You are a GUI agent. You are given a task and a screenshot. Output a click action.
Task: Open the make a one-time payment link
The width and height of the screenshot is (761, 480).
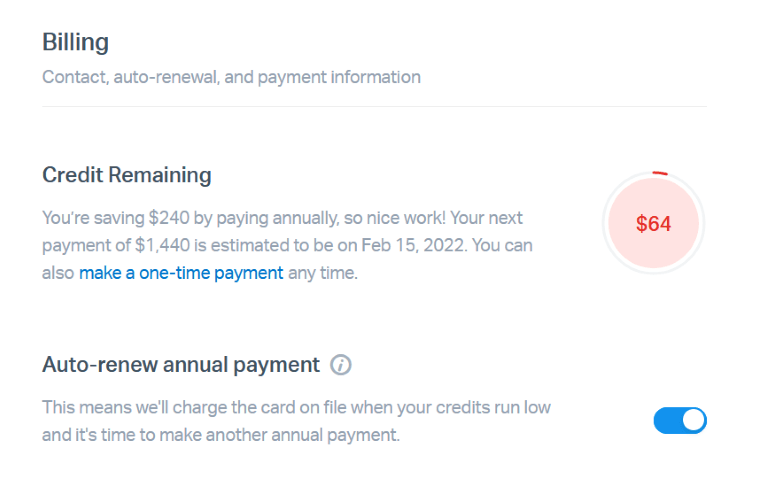pyautogui.click(x=181, y=272)
